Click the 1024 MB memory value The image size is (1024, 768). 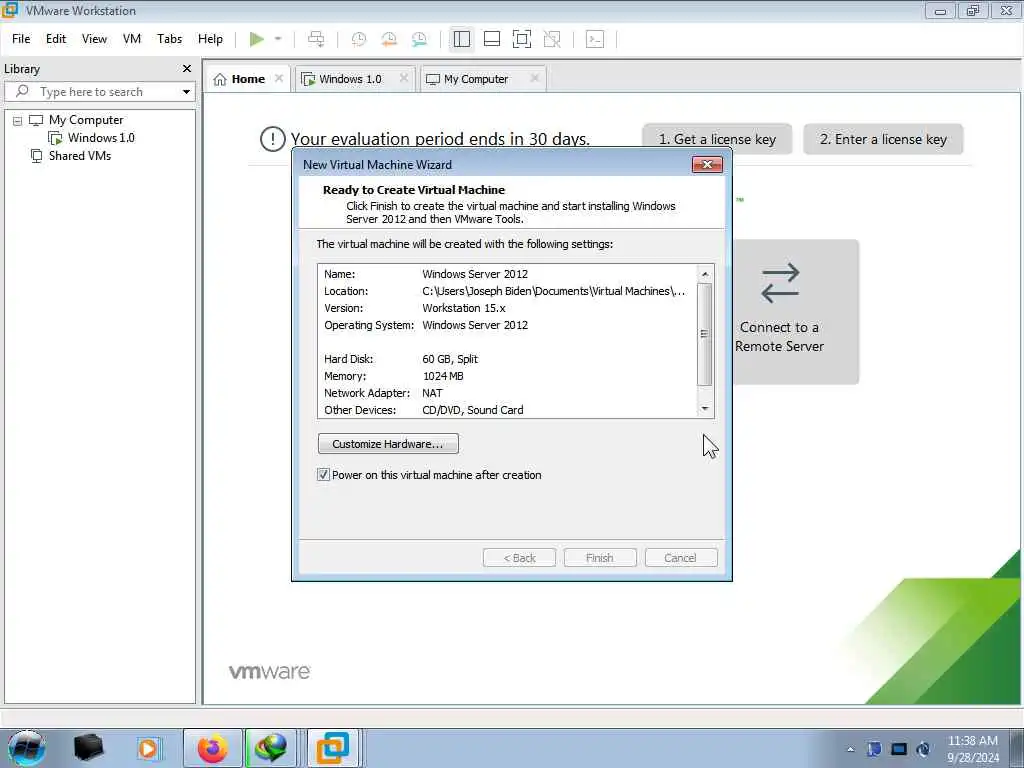443,376
